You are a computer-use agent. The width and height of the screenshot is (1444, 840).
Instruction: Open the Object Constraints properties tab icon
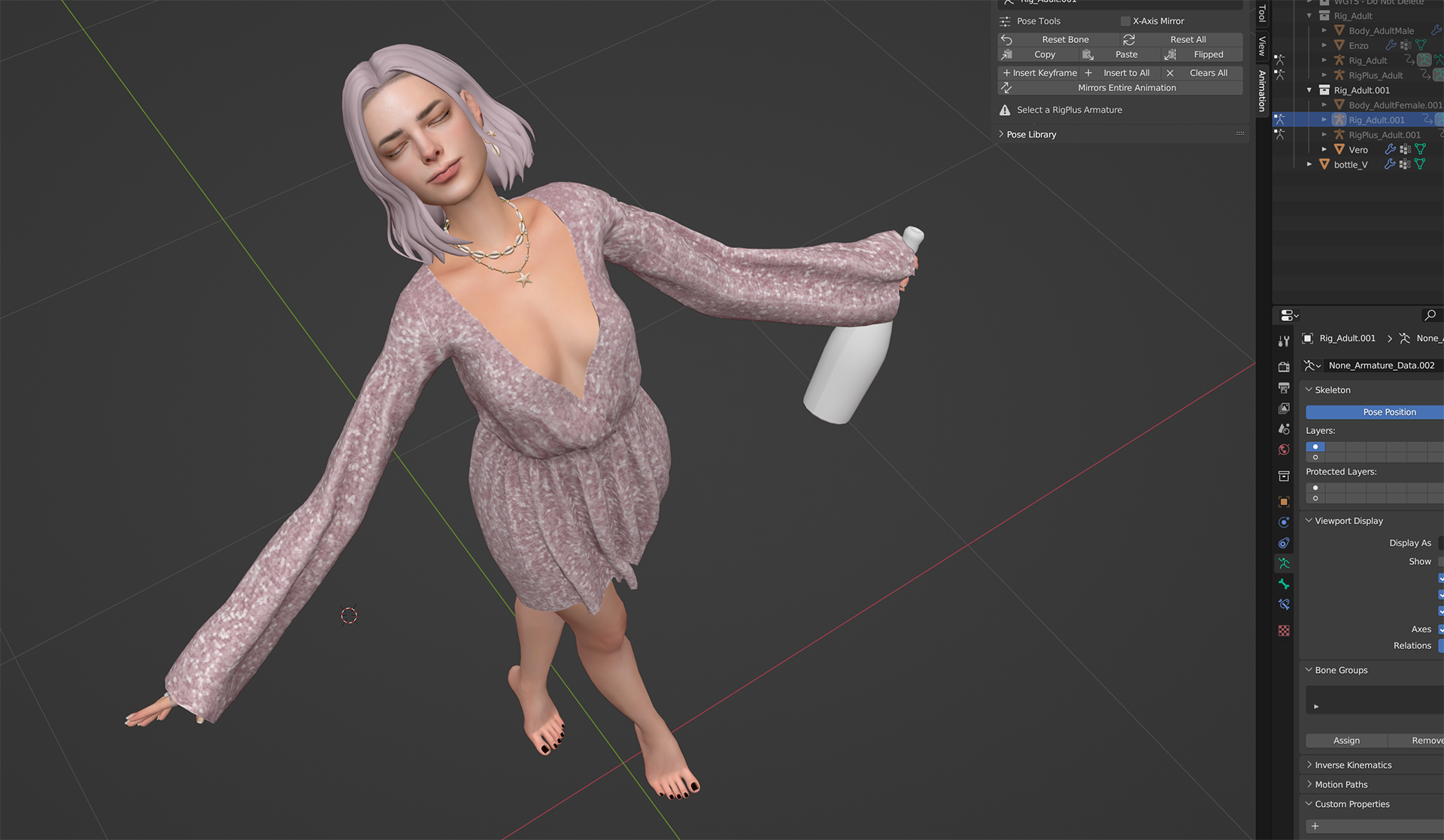click(1284, 543)
